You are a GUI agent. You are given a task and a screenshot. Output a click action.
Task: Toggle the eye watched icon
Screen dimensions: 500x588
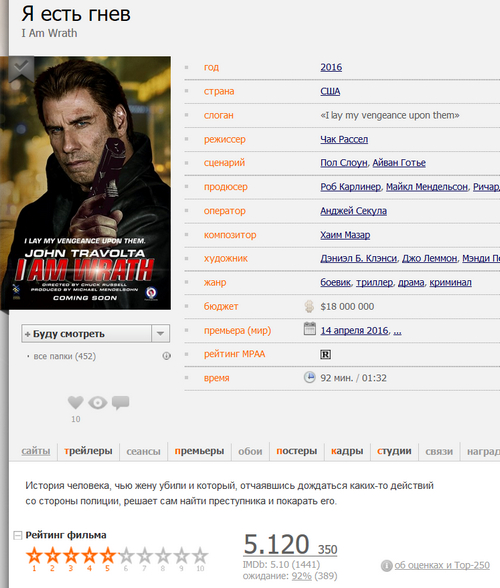coord(98,403)
